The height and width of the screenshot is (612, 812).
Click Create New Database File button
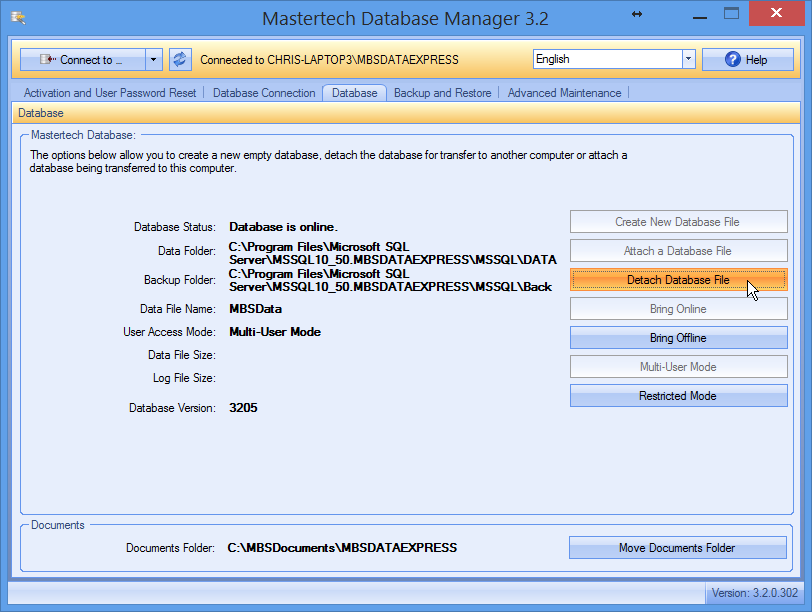pyautogui.click(x=678, y=222)
